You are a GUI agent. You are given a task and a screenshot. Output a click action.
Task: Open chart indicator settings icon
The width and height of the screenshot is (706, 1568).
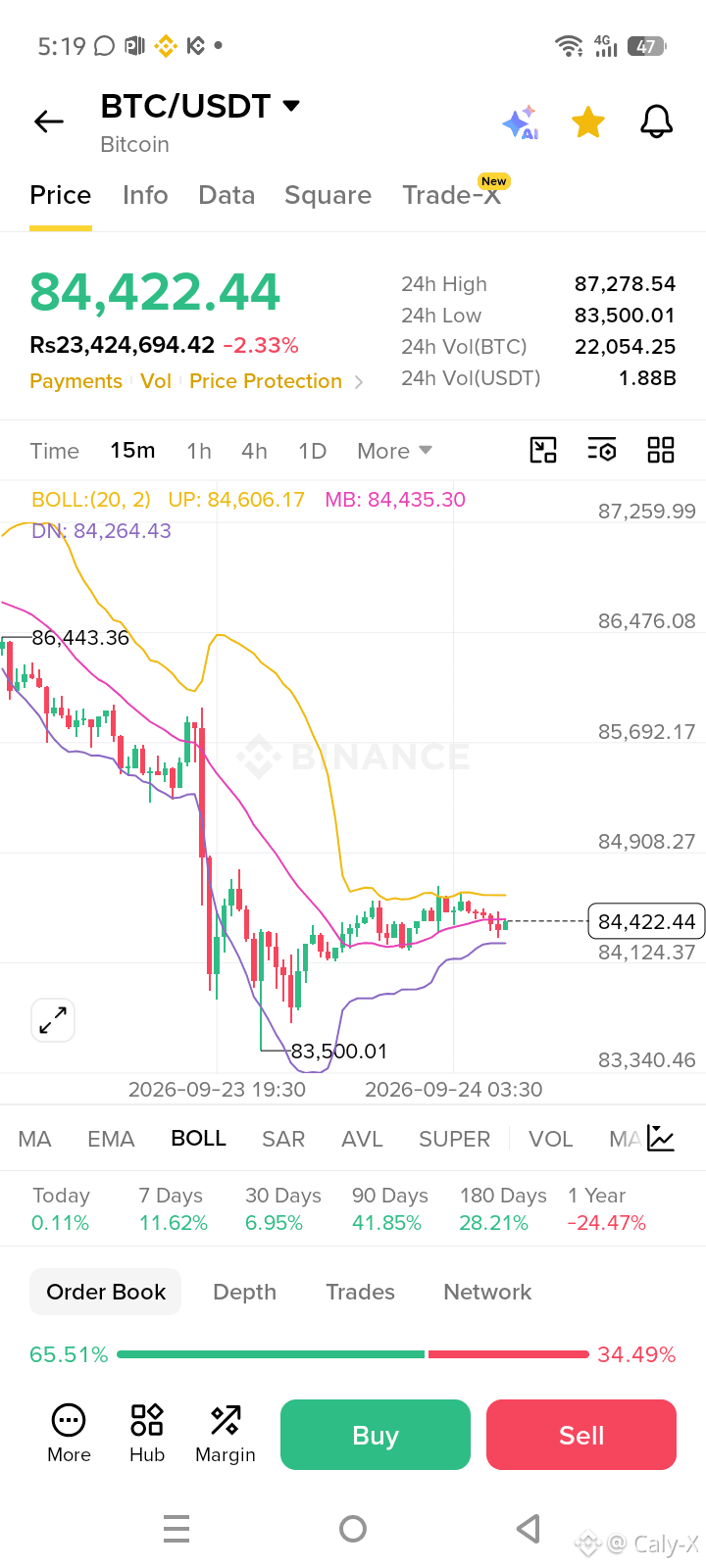coord(602,450)
